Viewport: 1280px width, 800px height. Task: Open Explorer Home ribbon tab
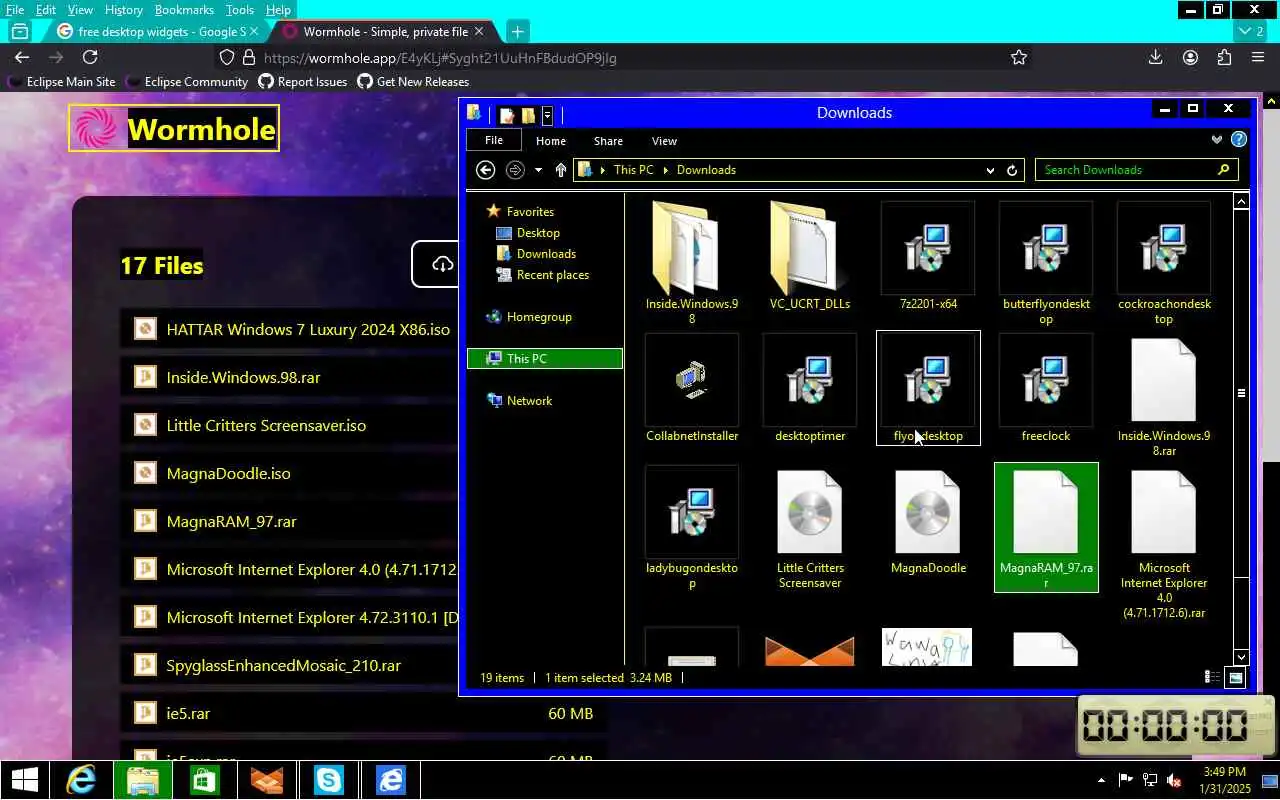(x=551, y=141)
